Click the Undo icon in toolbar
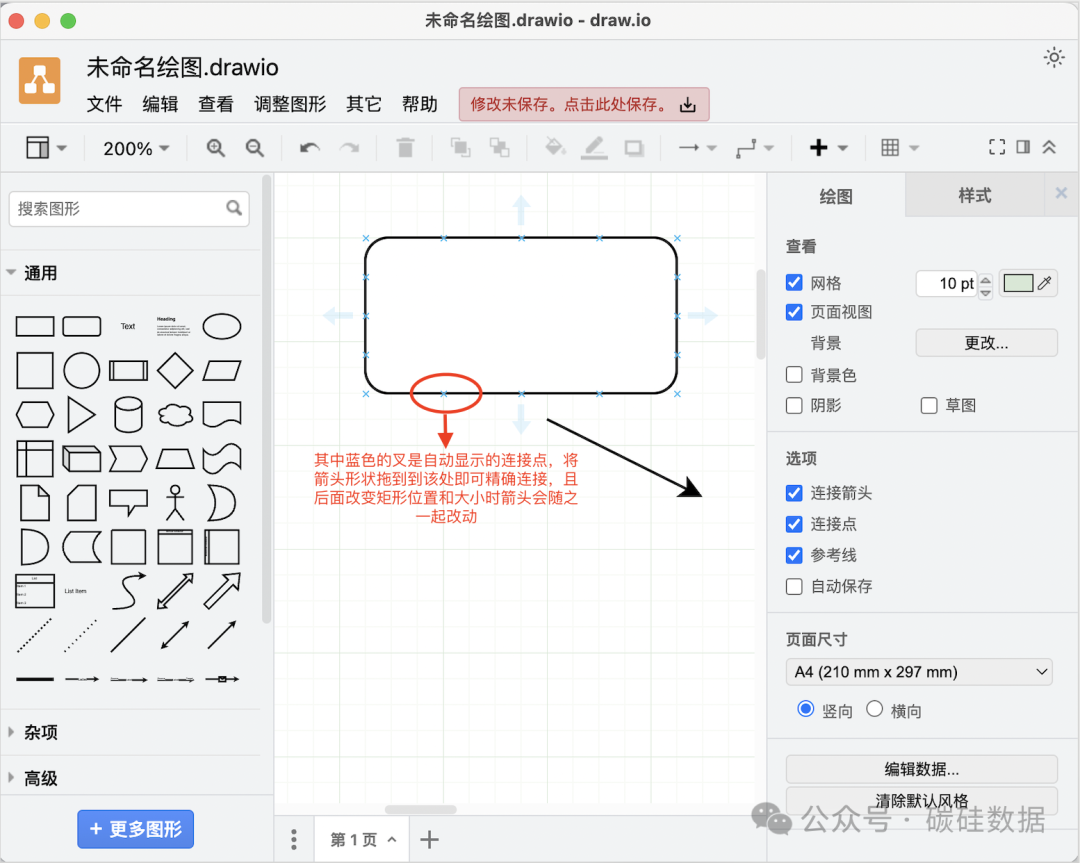The image size is (1080, 863). [x=310, y=147]
